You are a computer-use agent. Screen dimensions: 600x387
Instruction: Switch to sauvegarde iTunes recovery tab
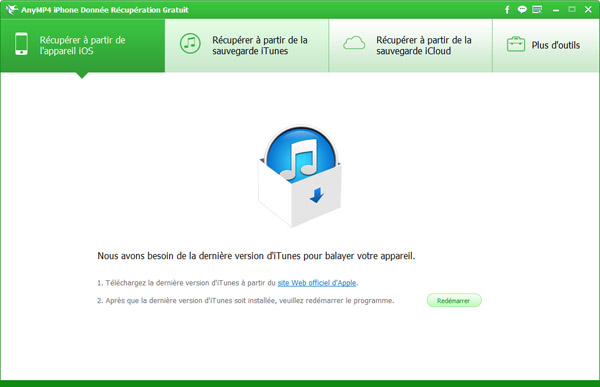tap(247, 46)
